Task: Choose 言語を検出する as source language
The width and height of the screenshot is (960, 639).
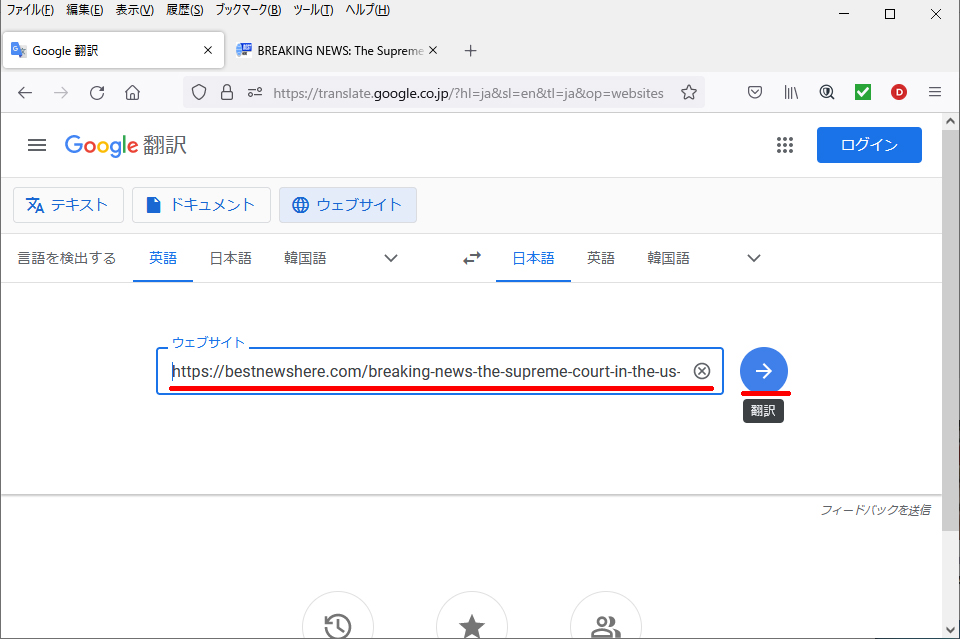Action: click(67, 258)
